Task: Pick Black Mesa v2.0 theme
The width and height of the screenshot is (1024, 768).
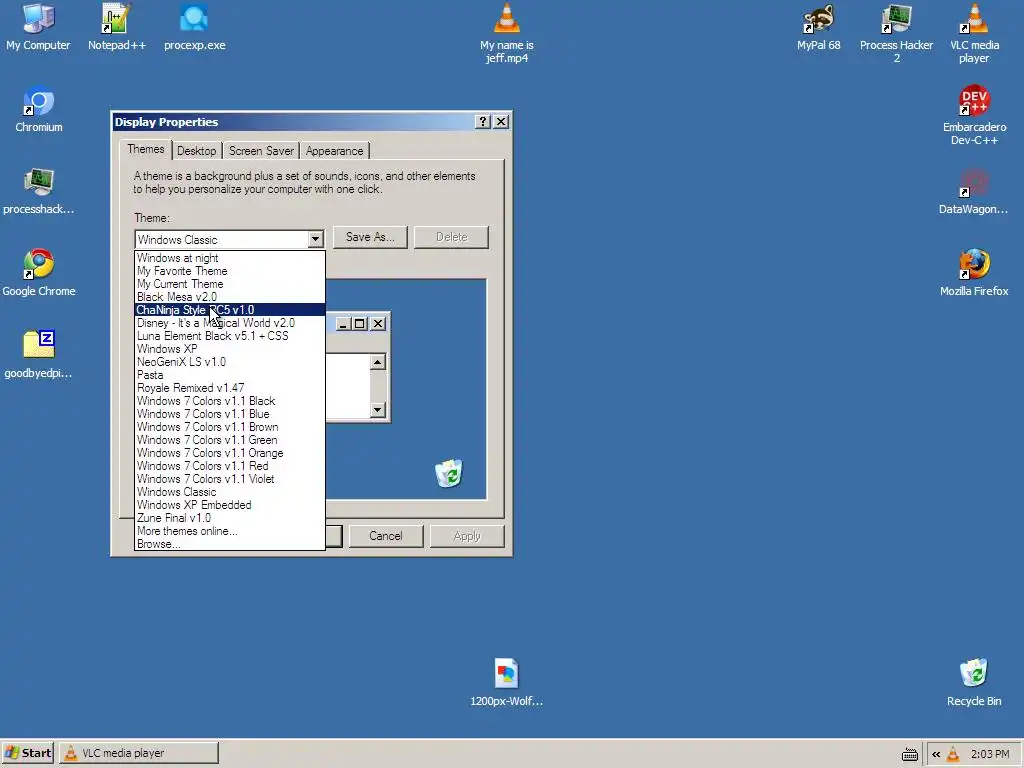Action: point(230,297)
